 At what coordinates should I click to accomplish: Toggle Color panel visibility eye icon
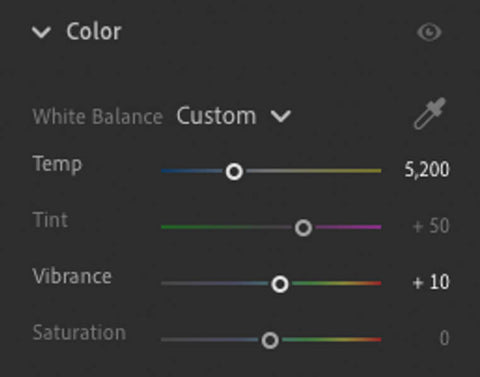coord(429,33)
